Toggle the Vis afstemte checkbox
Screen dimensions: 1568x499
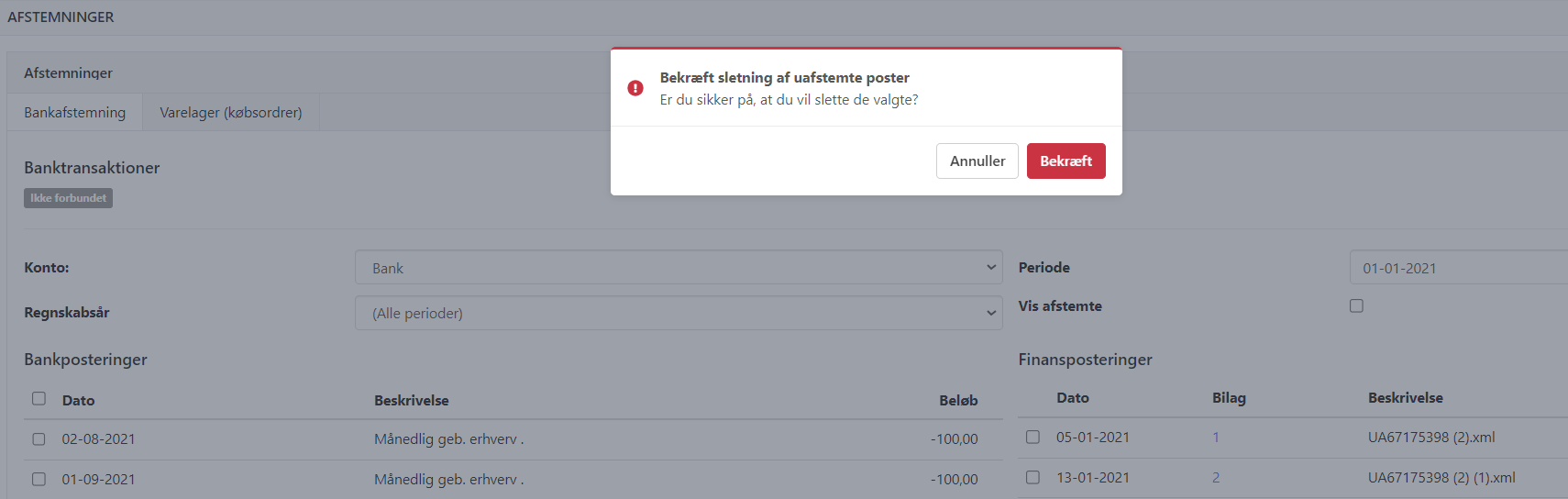point(1356,305)
